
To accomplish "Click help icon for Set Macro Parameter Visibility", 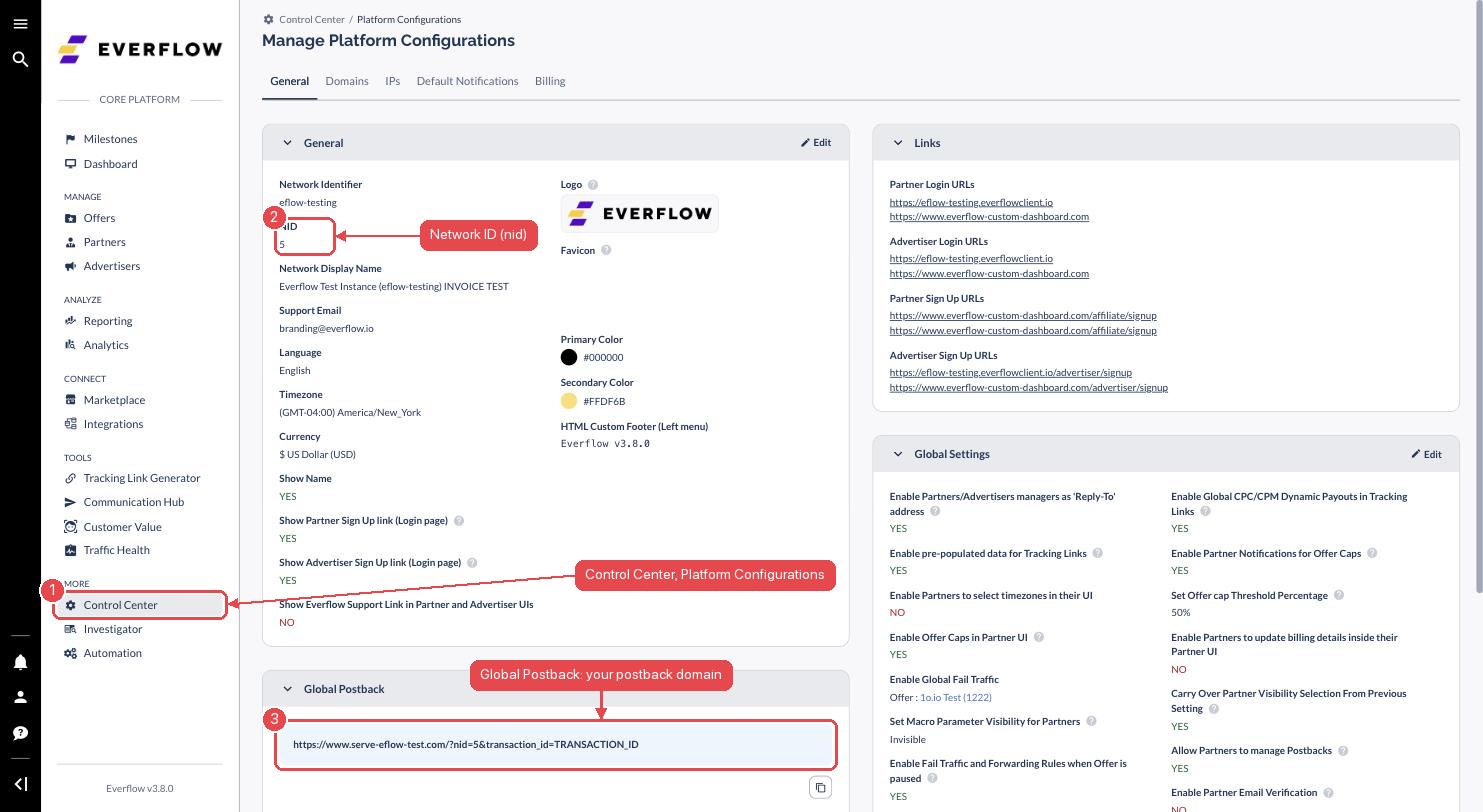I will tap(1091, 721).
